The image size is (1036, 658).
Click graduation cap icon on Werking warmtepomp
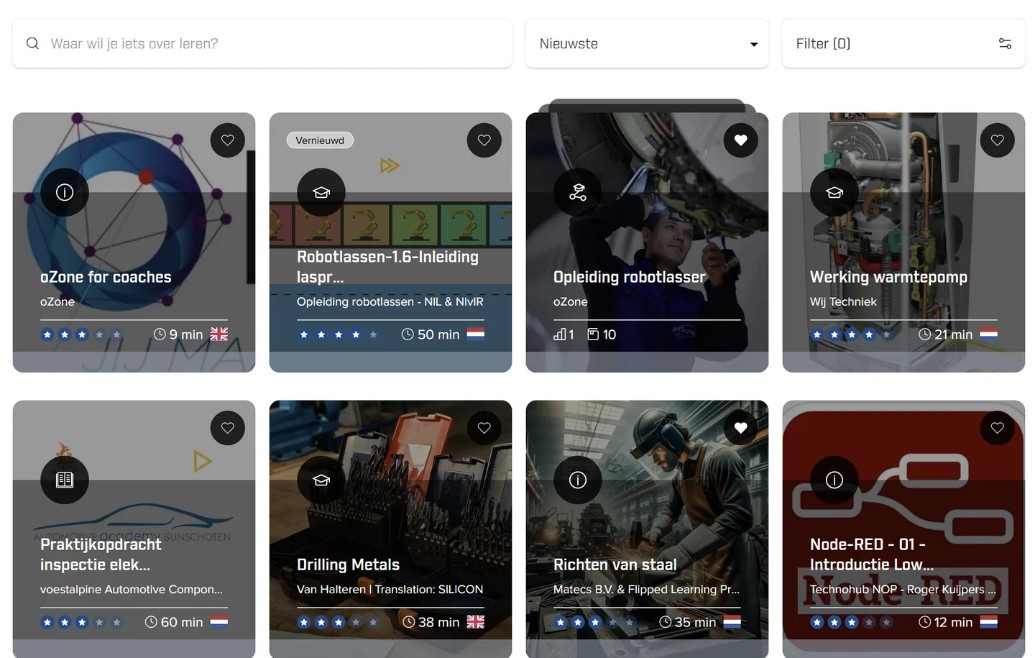834,193
